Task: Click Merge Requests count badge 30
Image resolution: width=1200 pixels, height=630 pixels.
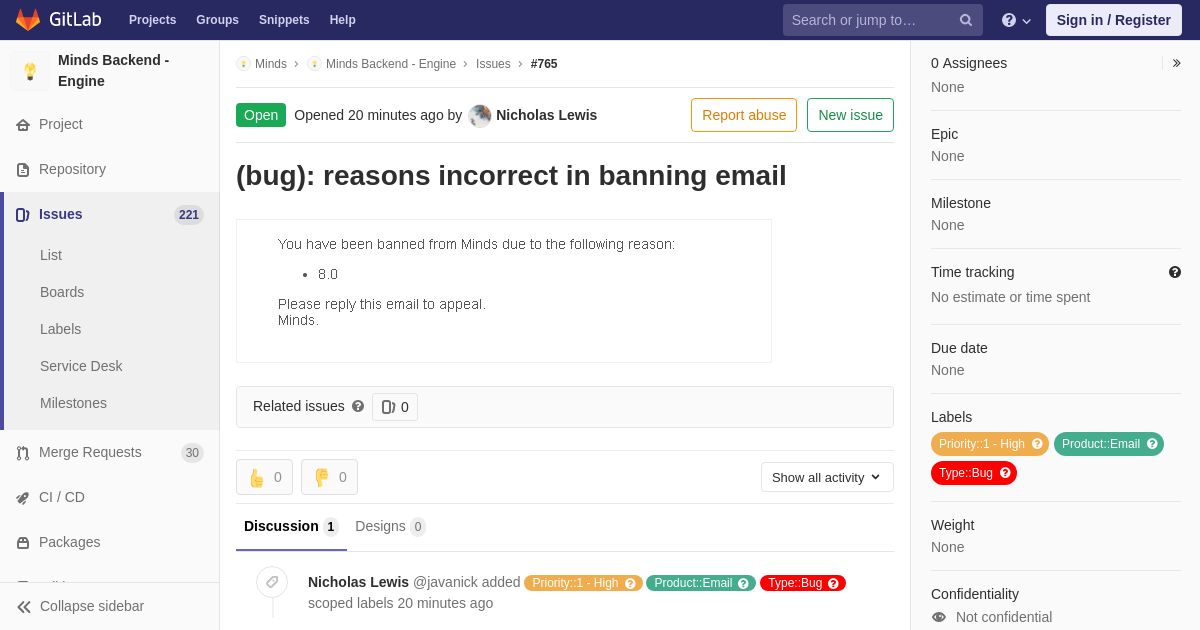Action: coord(192,453)
